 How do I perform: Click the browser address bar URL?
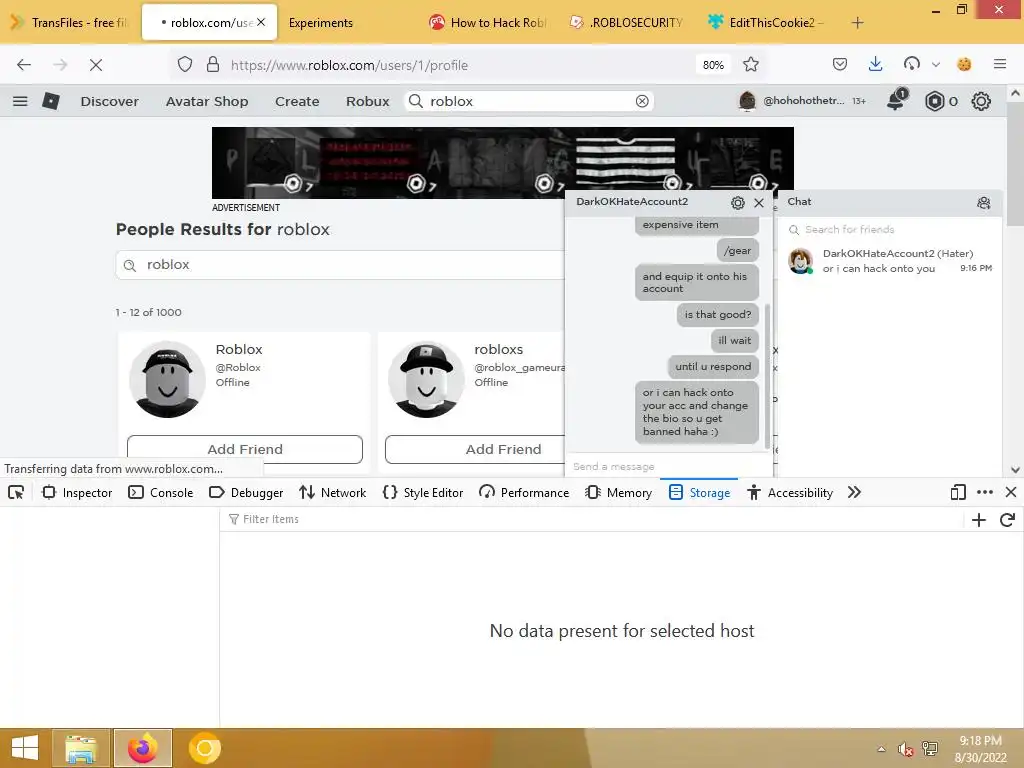(x=349, y=65)
